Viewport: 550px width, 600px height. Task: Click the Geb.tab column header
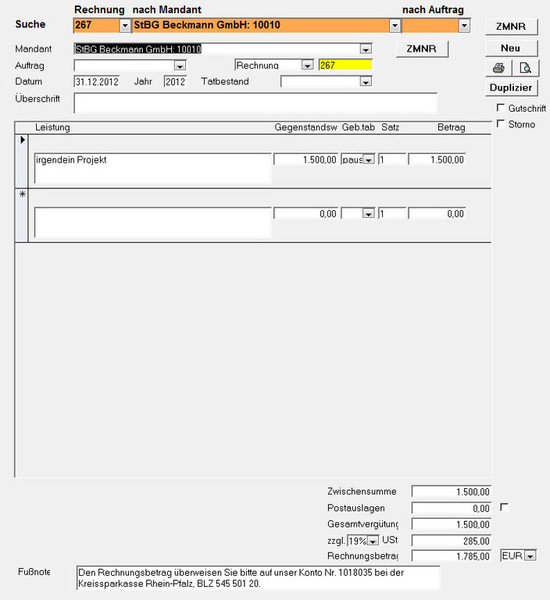[358, 127]
